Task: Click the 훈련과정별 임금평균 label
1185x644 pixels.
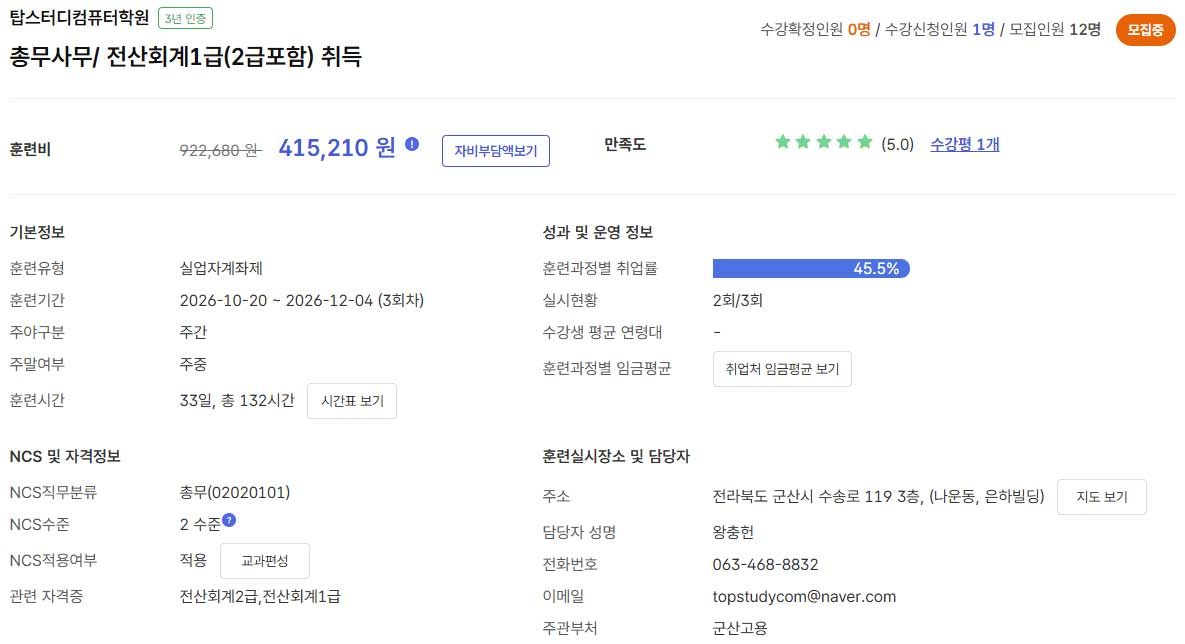Action: click(x=607, y=369)
